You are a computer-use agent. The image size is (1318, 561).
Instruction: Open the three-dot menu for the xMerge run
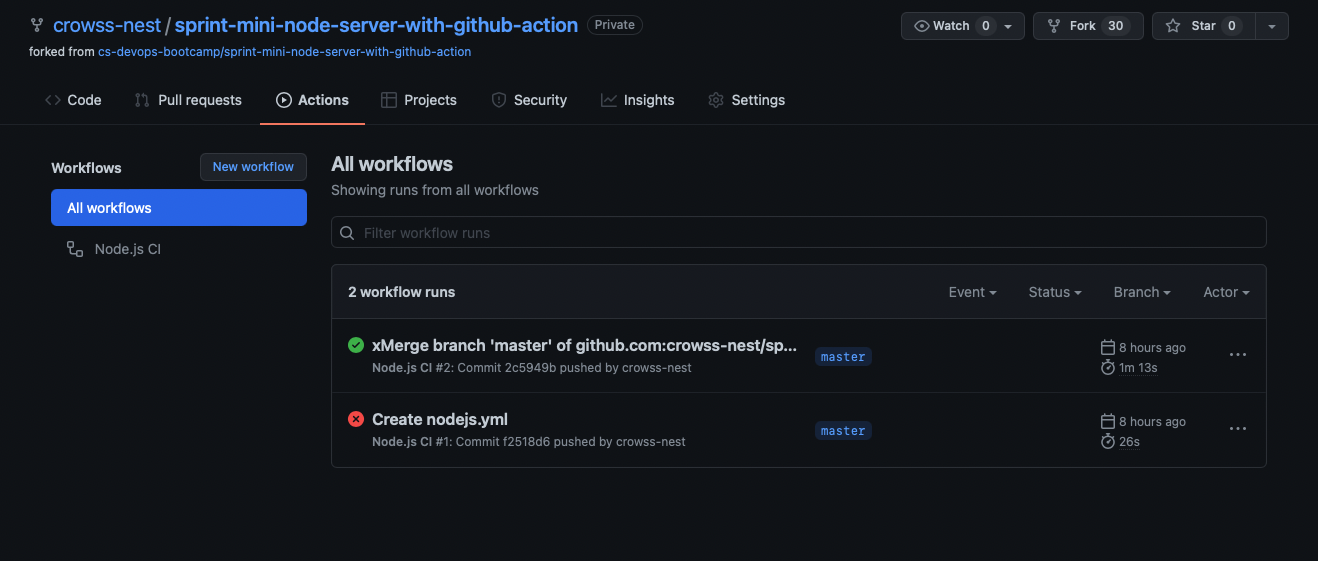[1238, 355]
